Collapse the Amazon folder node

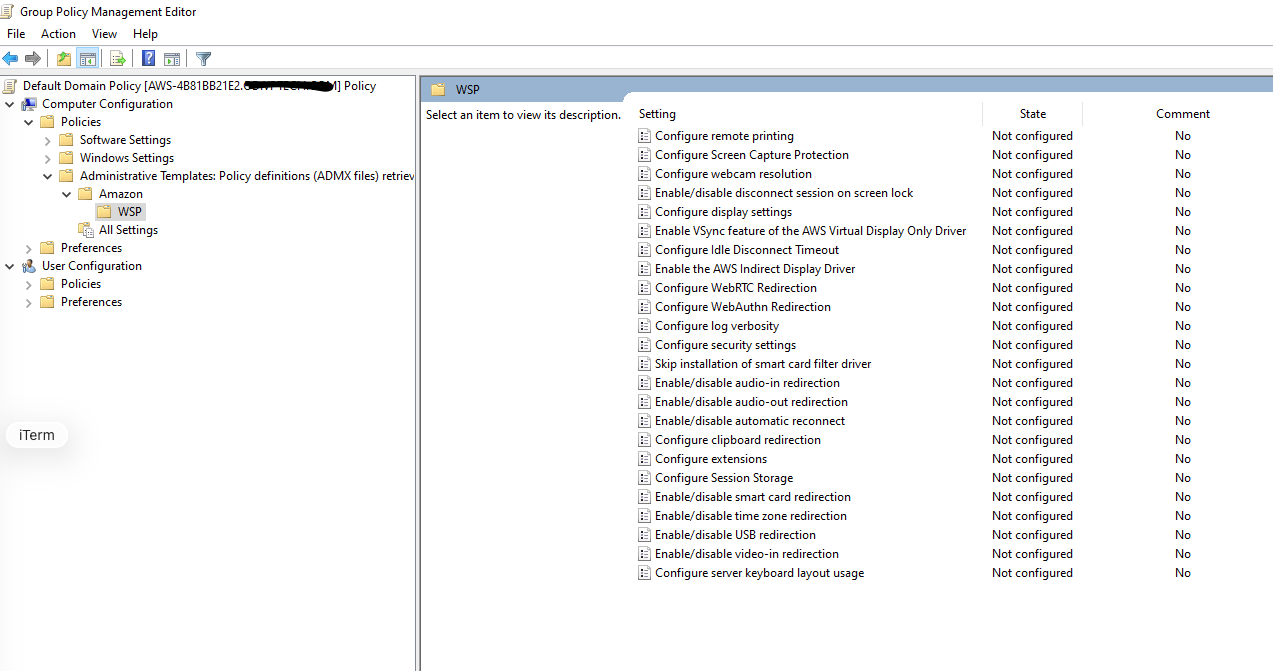[x=67, y=194]
